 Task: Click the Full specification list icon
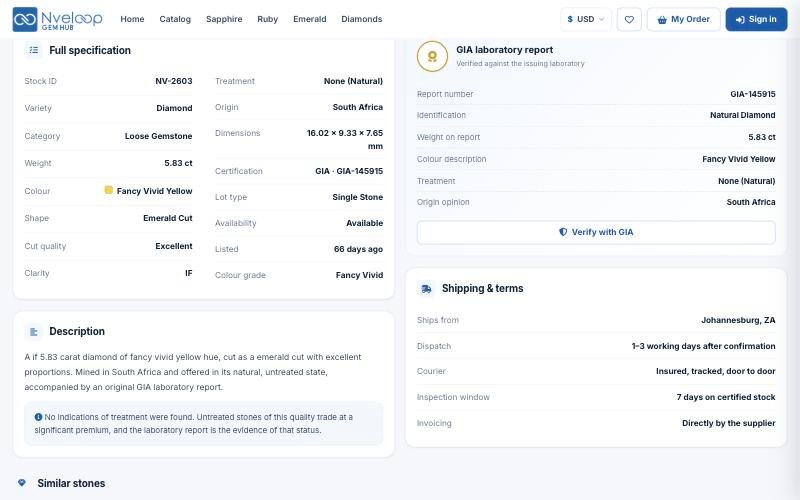(34, 50)
